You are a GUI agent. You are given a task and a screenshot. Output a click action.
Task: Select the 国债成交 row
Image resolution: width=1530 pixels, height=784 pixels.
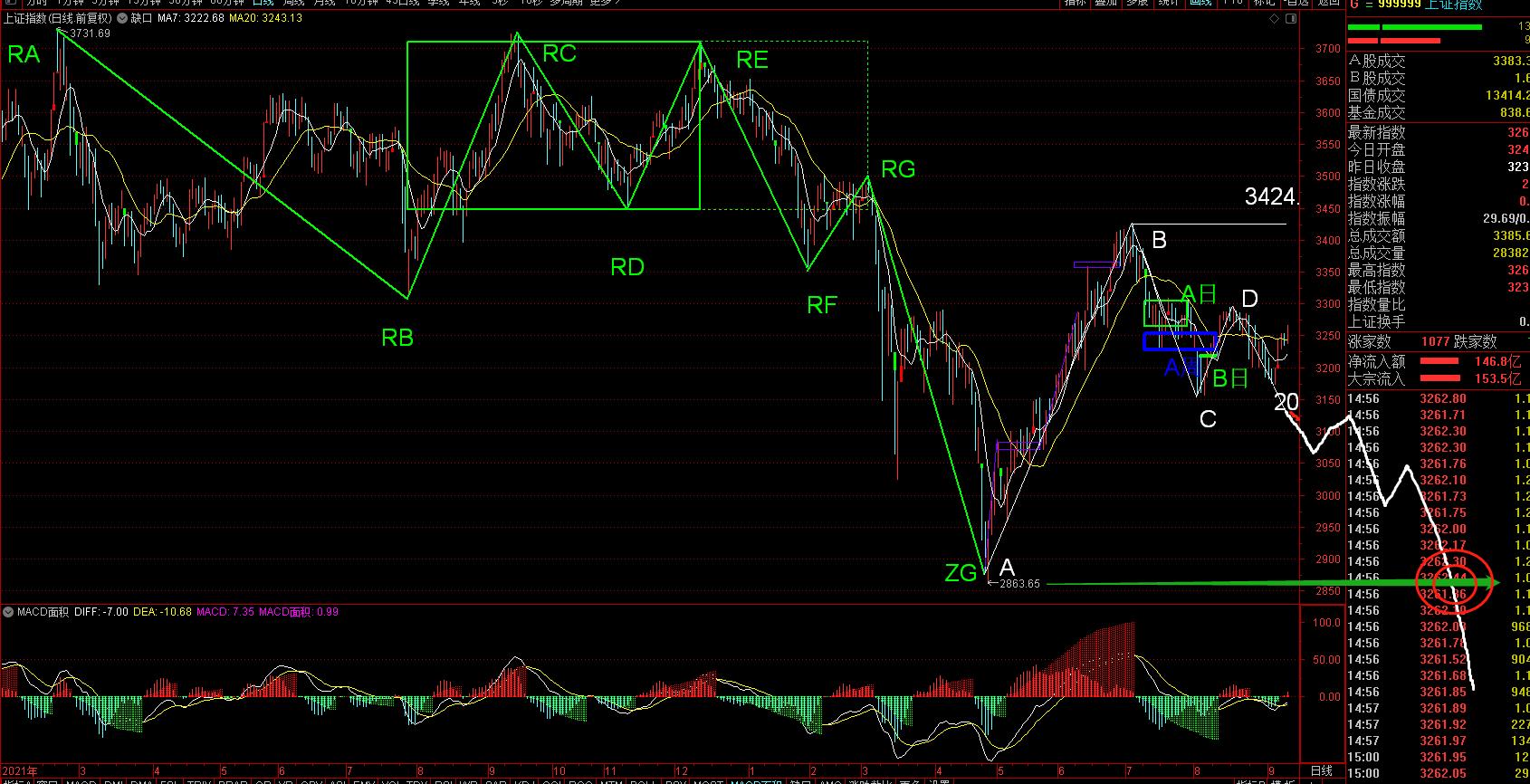(x=1439, y=96)
